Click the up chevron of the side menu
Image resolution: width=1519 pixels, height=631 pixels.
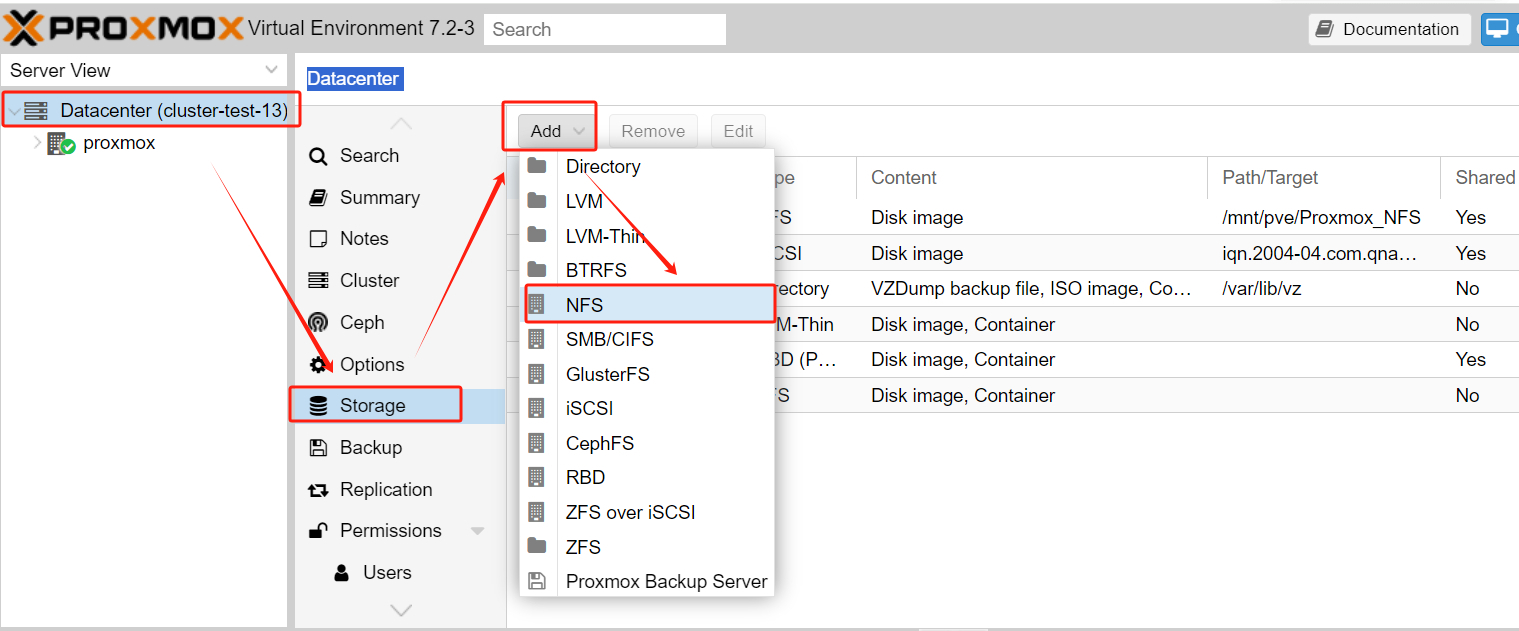point(400,123)
